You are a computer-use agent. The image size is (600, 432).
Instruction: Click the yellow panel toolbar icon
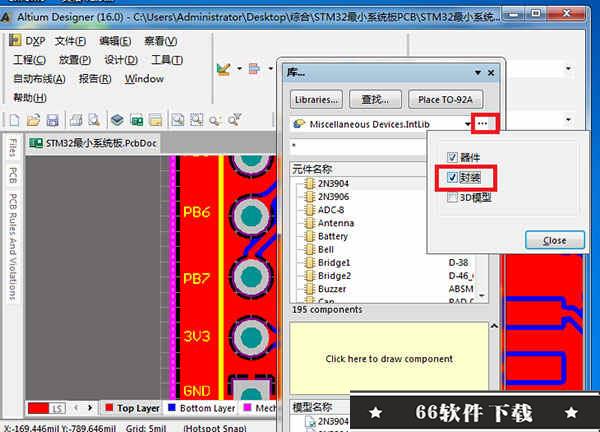155,121
